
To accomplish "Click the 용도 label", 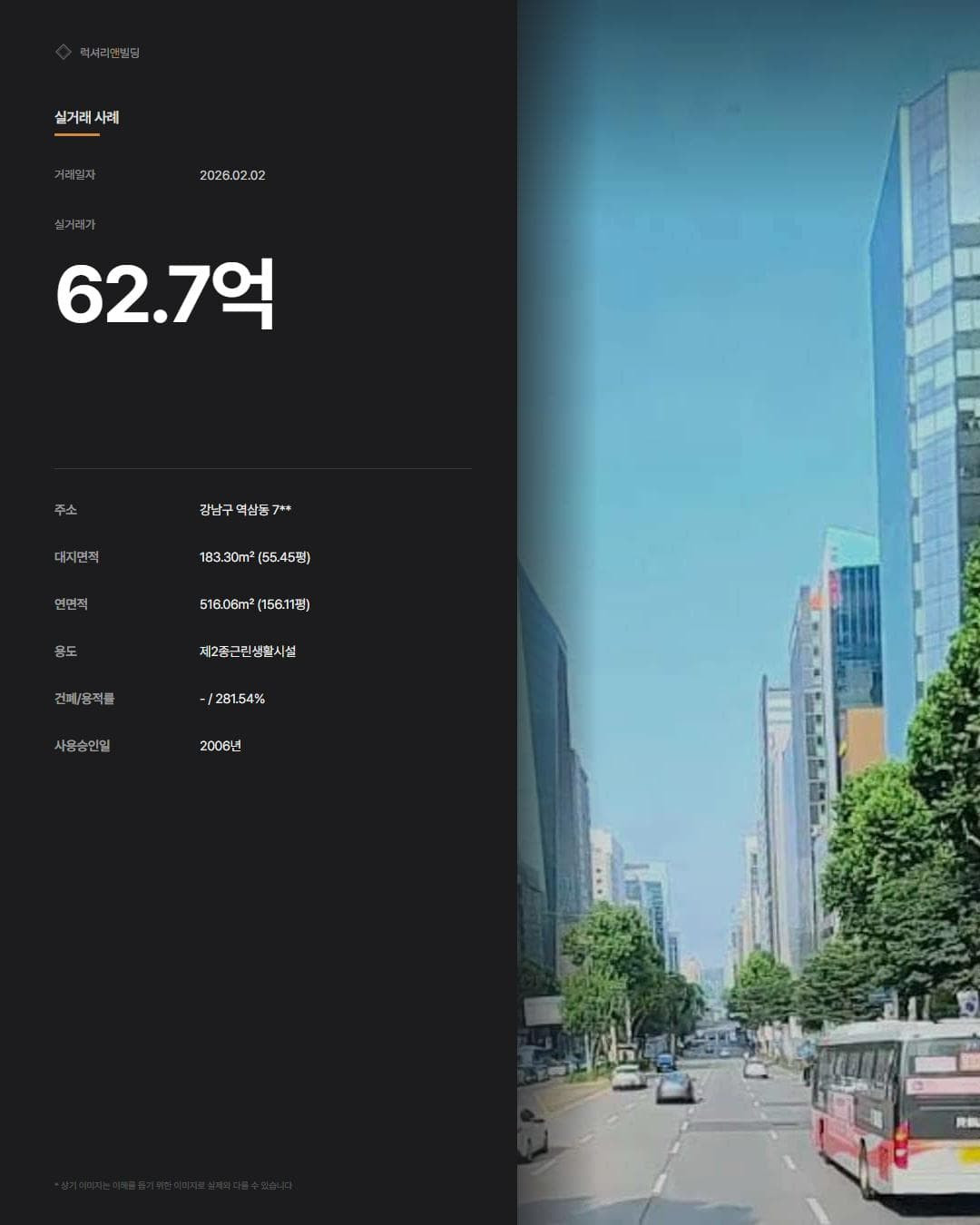I will point(65,652).
